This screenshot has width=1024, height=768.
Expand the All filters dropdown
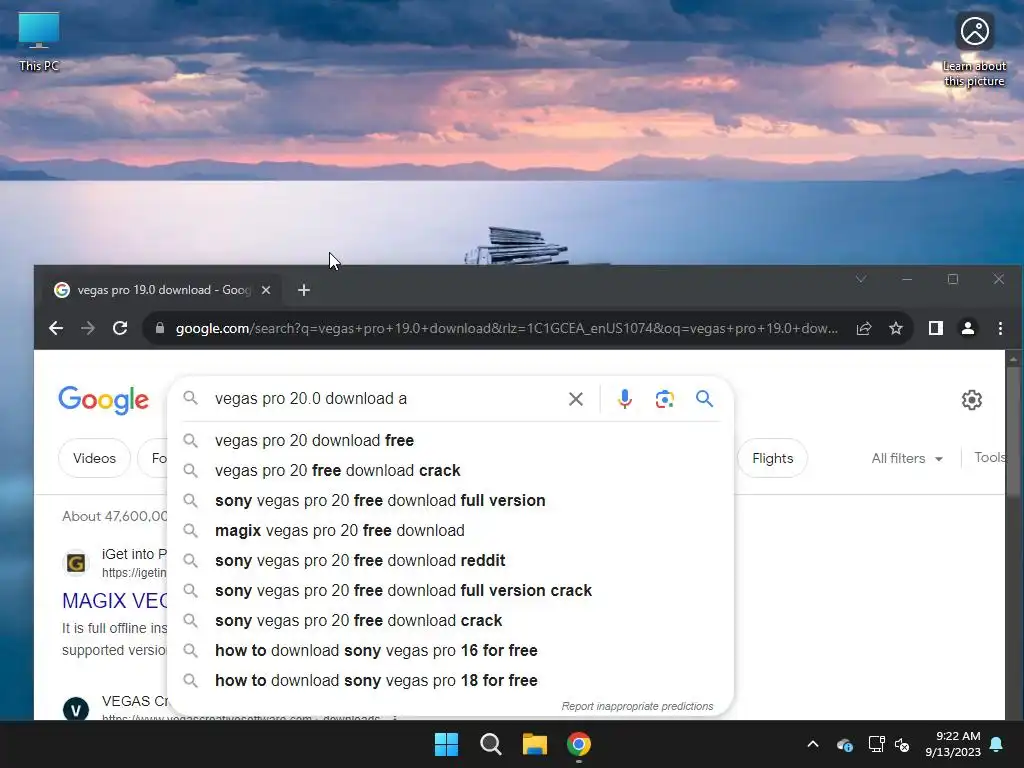coord(906,458)
